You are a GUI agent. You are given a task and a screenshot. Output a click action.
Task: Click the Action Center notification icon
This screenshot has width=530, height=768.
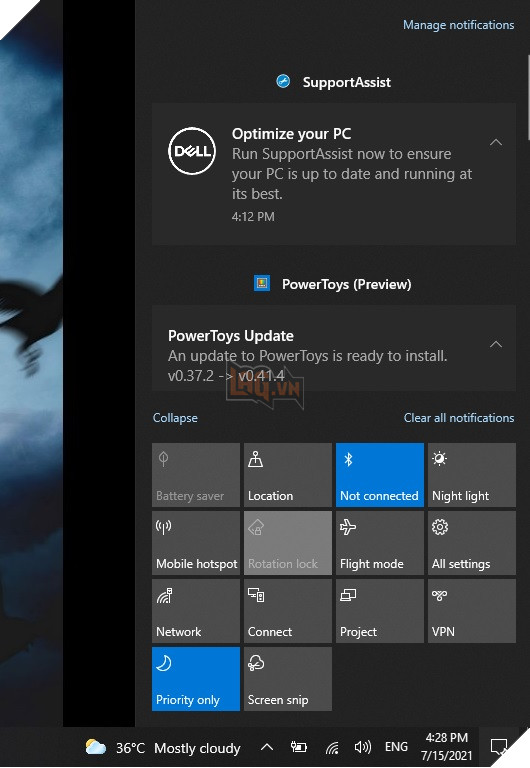point(499,746)
